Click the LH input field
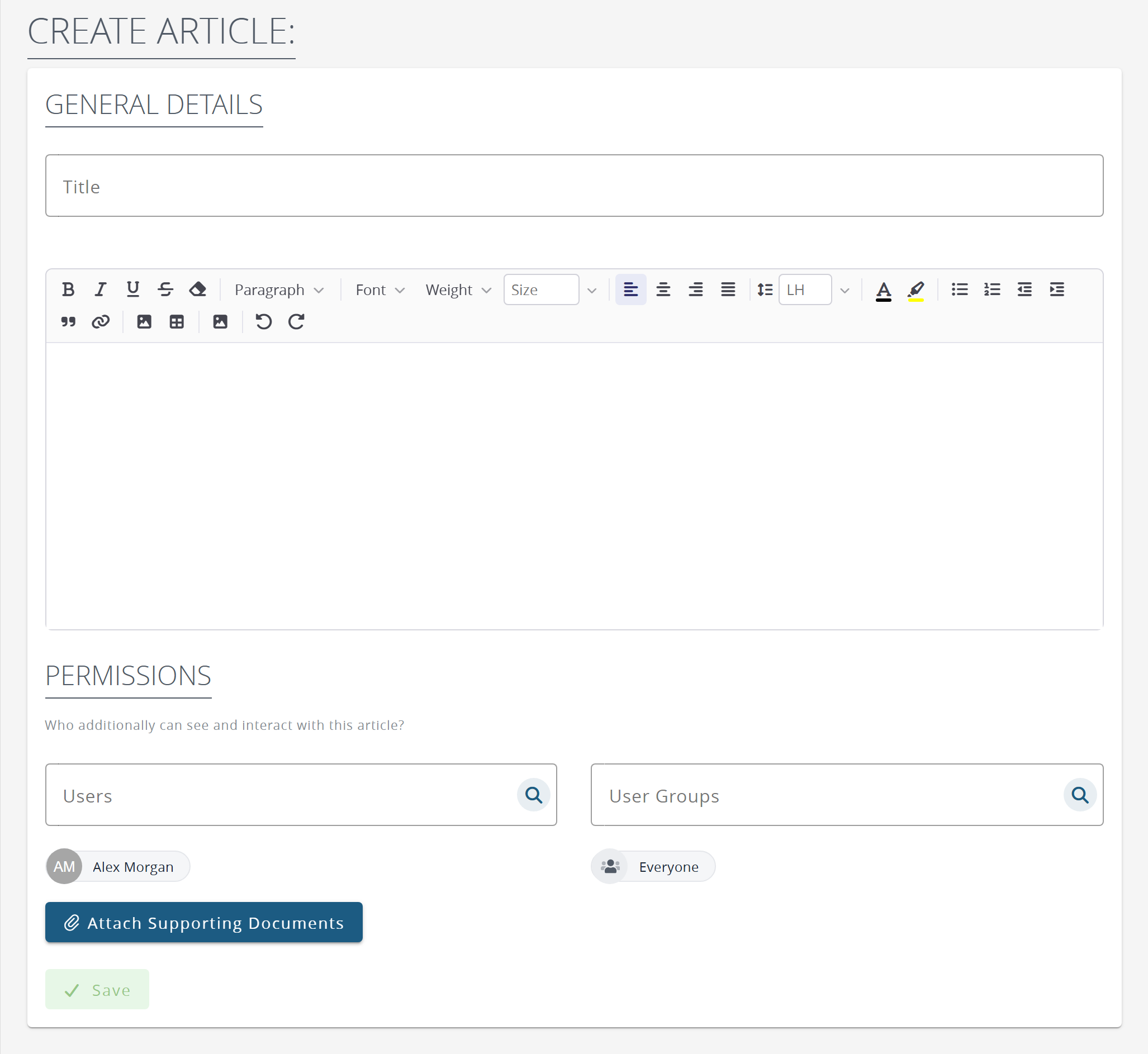 click(x=805, y=289)
